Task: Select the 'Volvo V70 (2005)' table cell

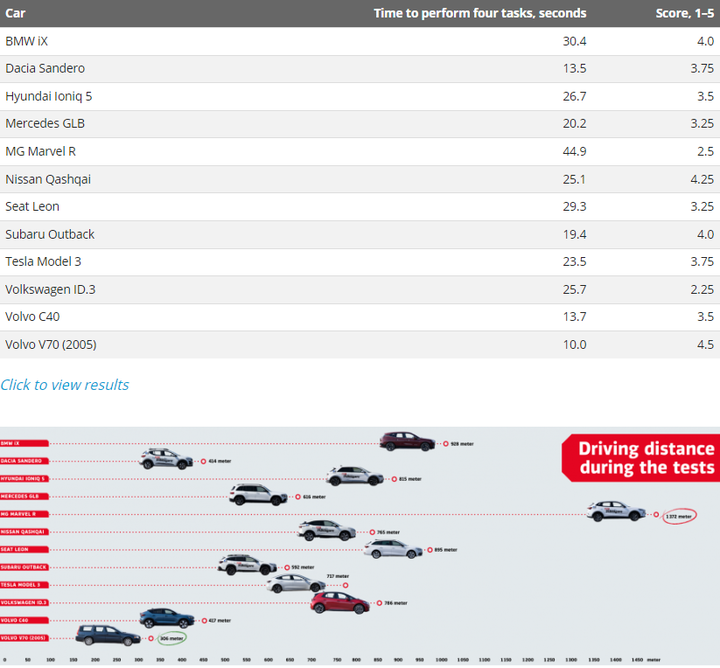Action: (51, 345)
